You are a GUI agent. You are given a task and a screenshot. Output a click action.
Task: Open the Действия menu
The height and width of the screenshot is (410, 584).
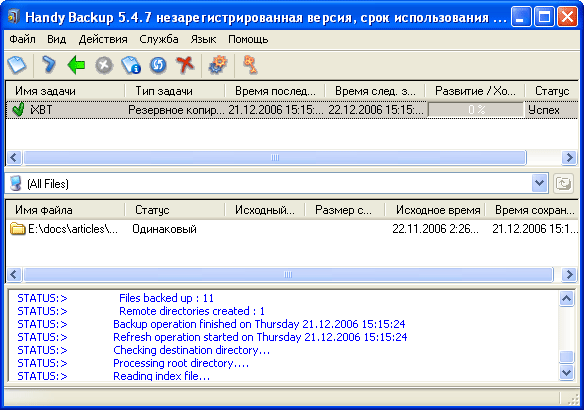tap(103, 39)
